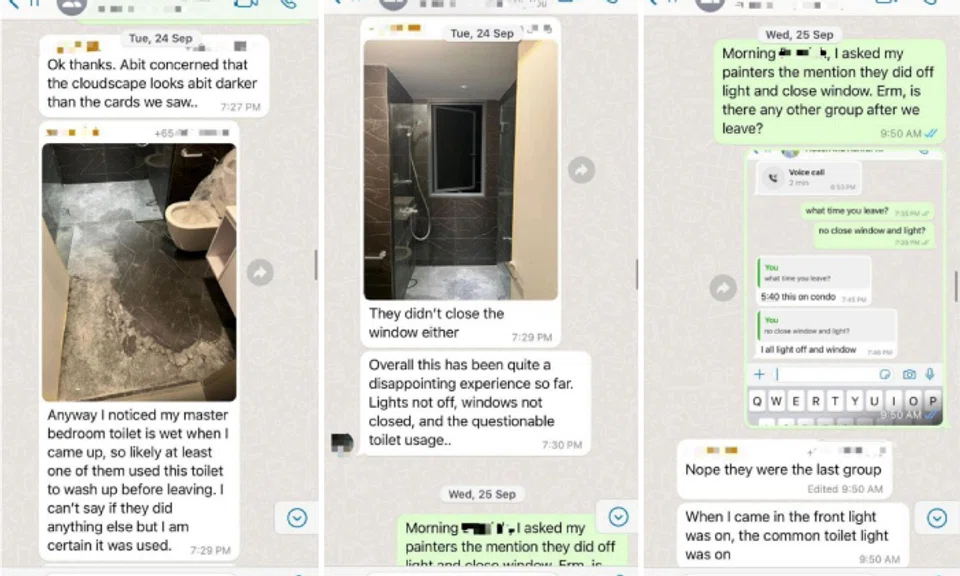Tap scroll-to-bottom chevron in right chat

[x=937, y=518]
